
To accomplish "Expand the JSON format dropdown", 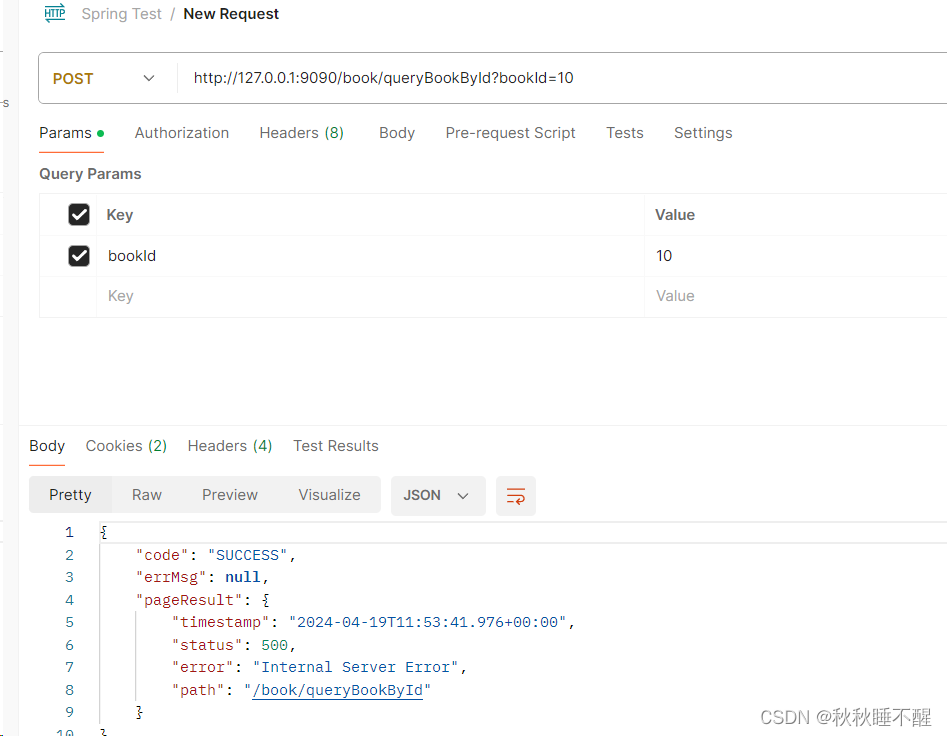I will click(x=438, y=496).
